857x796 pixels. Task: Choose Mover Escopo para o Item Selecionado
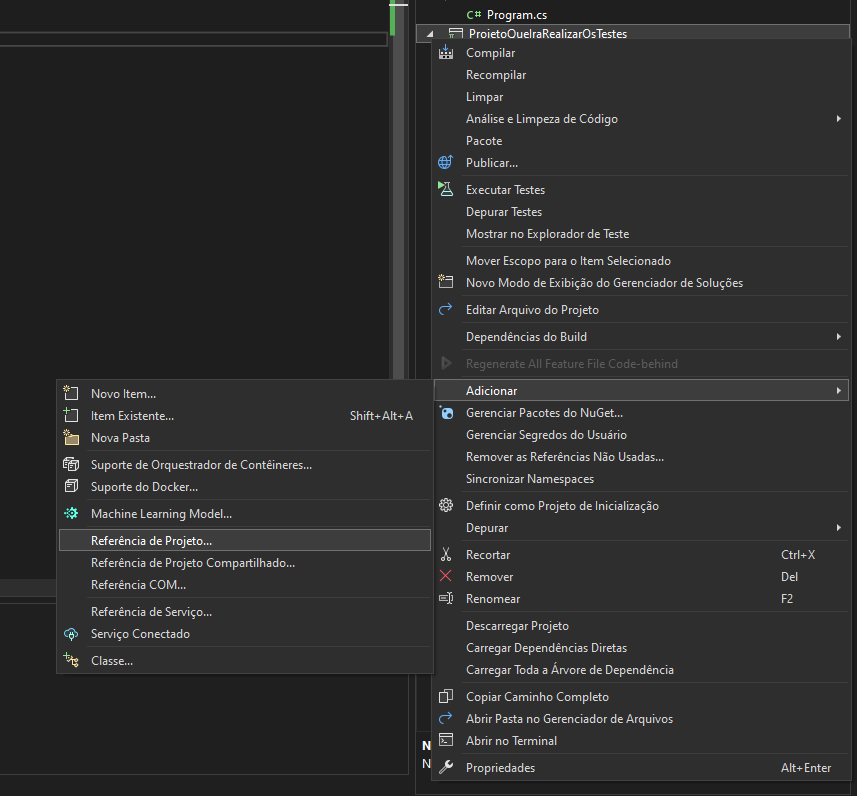tap(641, 261)
